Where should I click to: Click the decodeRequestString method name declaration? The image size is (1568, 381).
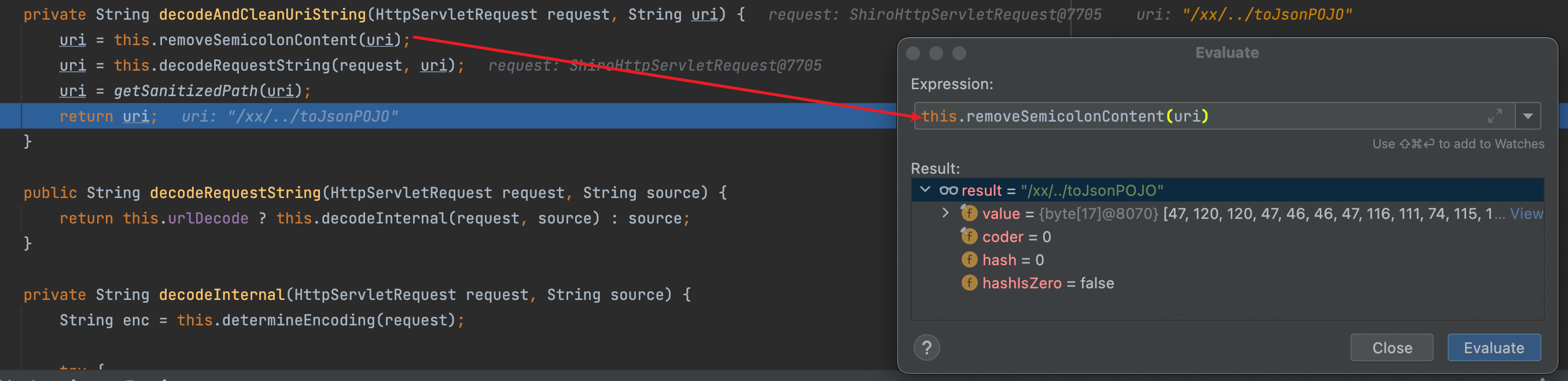(235, 193)
